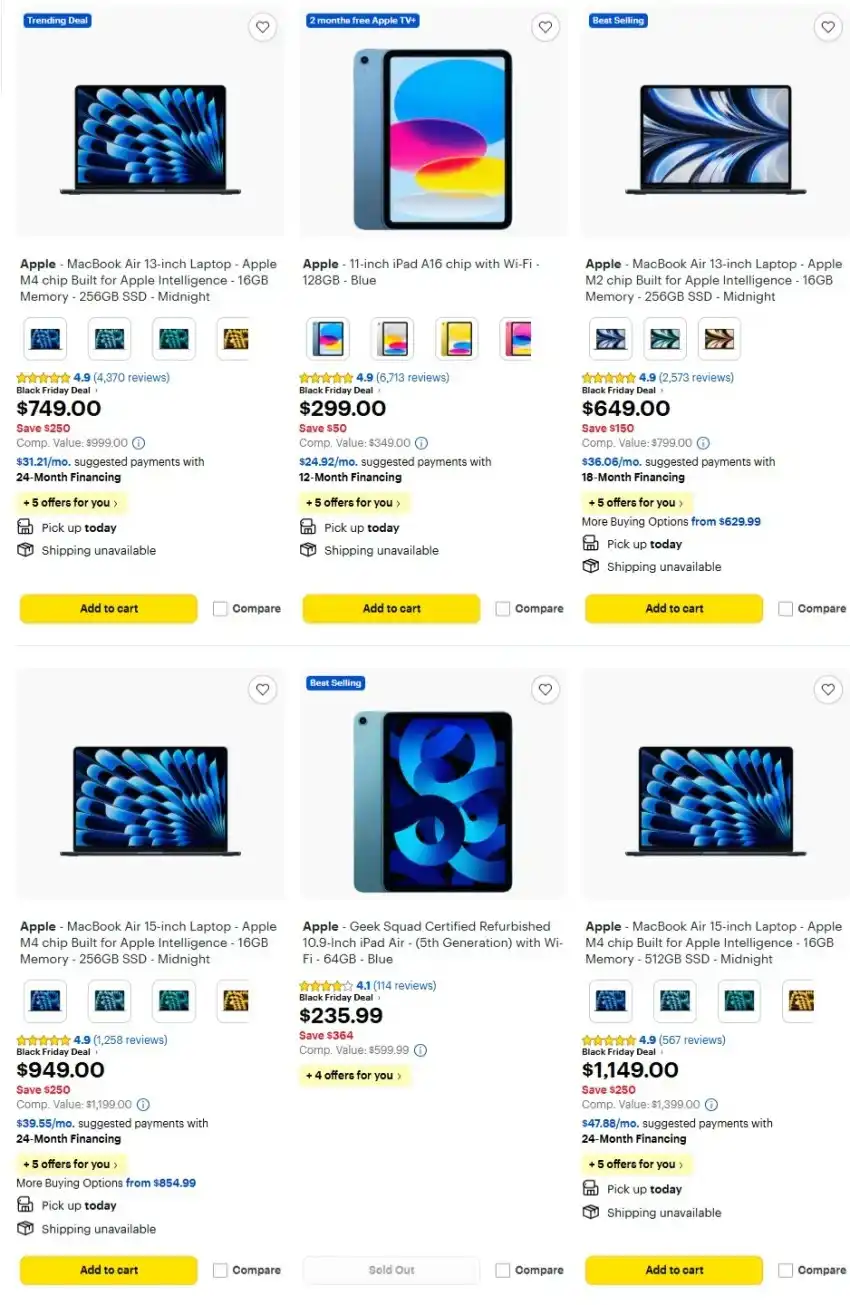Click the heart icon on the 11-inch iPad A16

(545, 28)
